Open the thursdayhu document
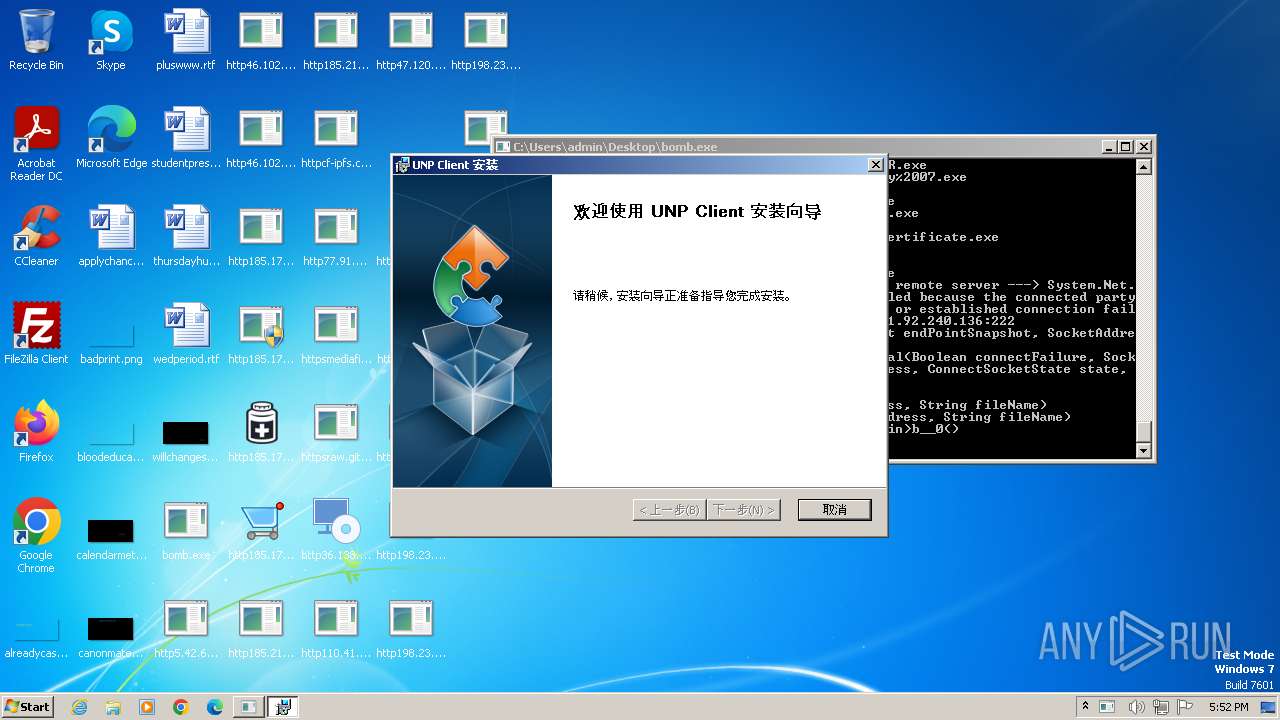The image size is (1280, 720). tap(186, 236)
